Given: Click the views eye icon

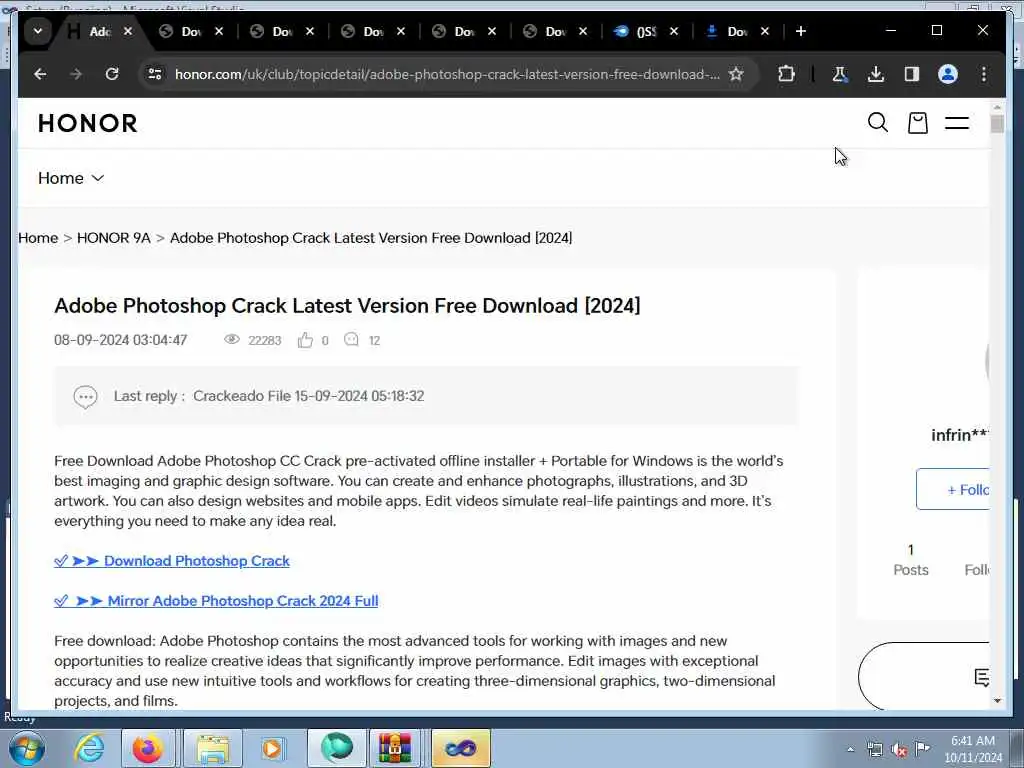Looking at the screenshot, I should click(231, 340).
